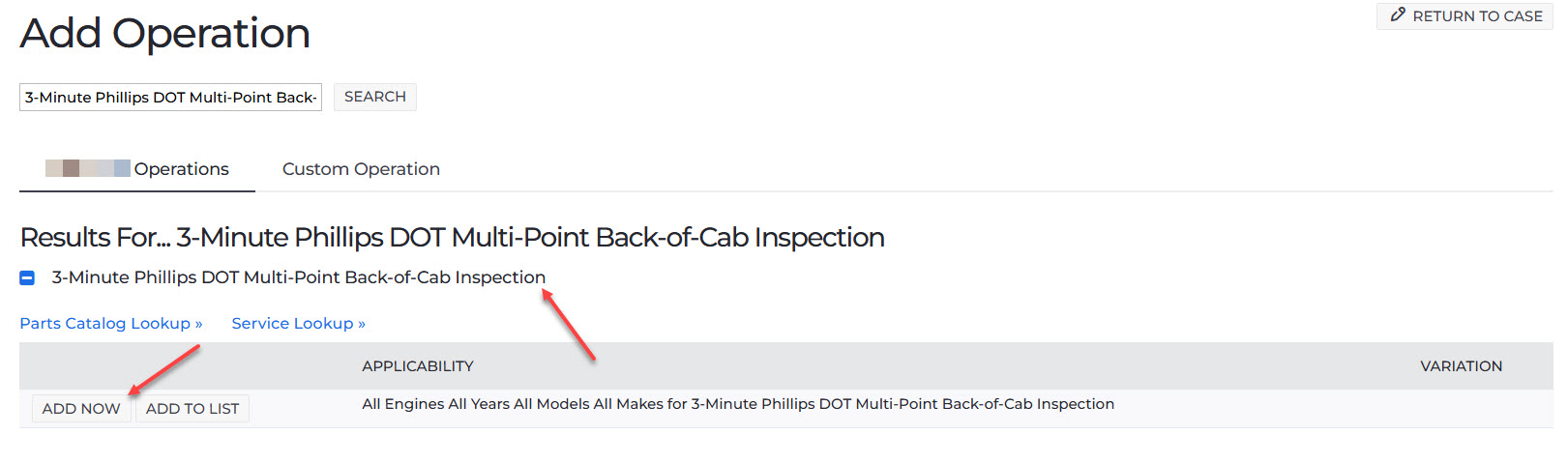1568x464 pixels.
Task: Switch to the Operations tab
Action: (x=137, y=169)
